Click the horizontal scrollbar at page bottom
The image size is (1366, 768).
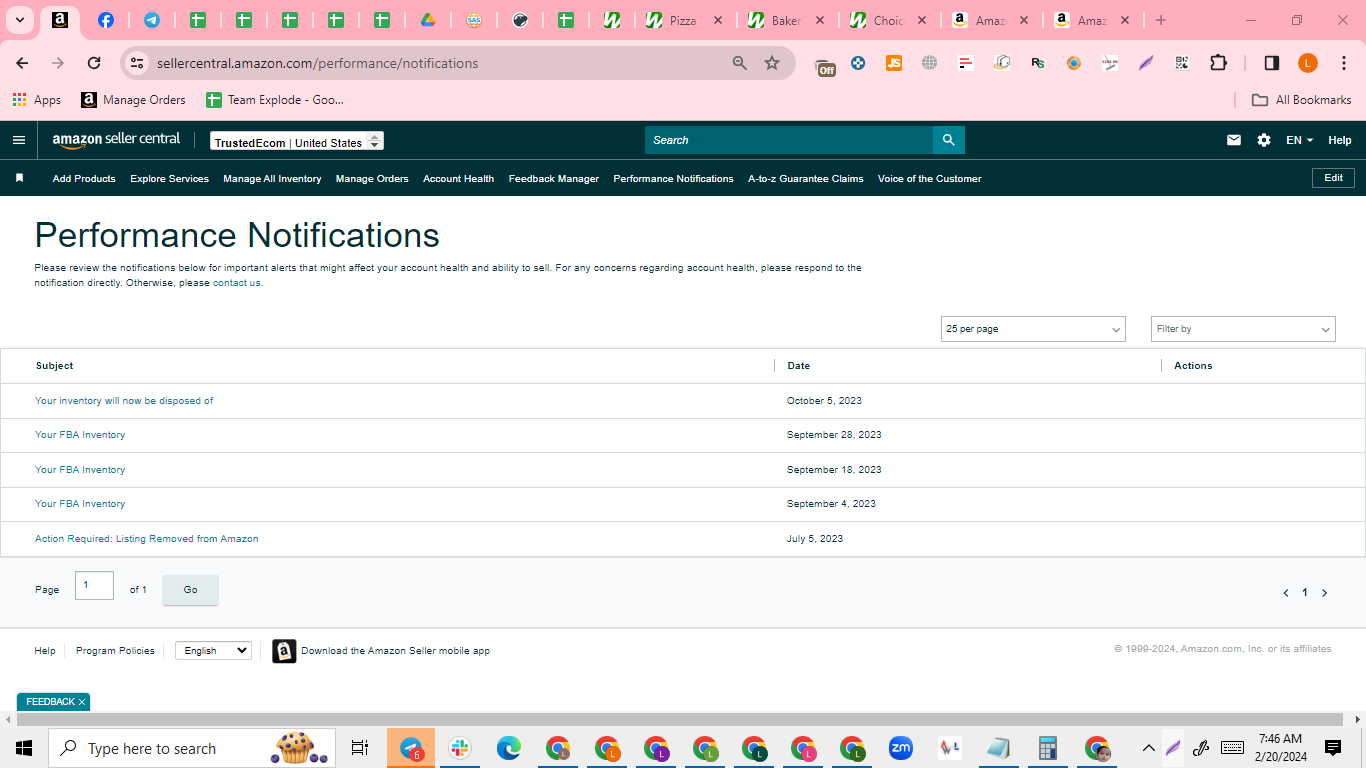pyautogui.click(x=680, y=719)
